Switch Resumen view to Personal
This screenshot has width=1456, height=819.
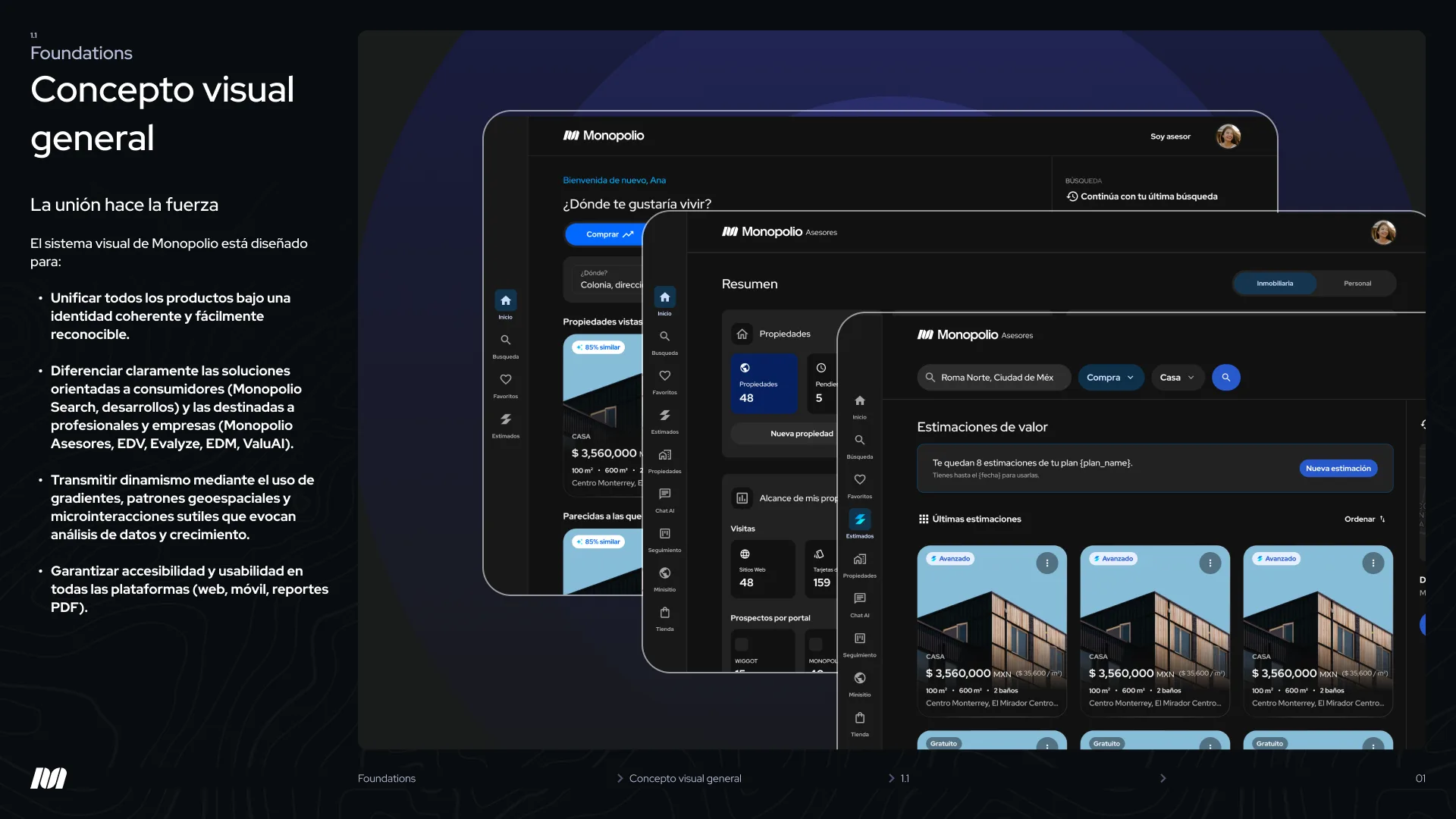(x=1357, y=284)
